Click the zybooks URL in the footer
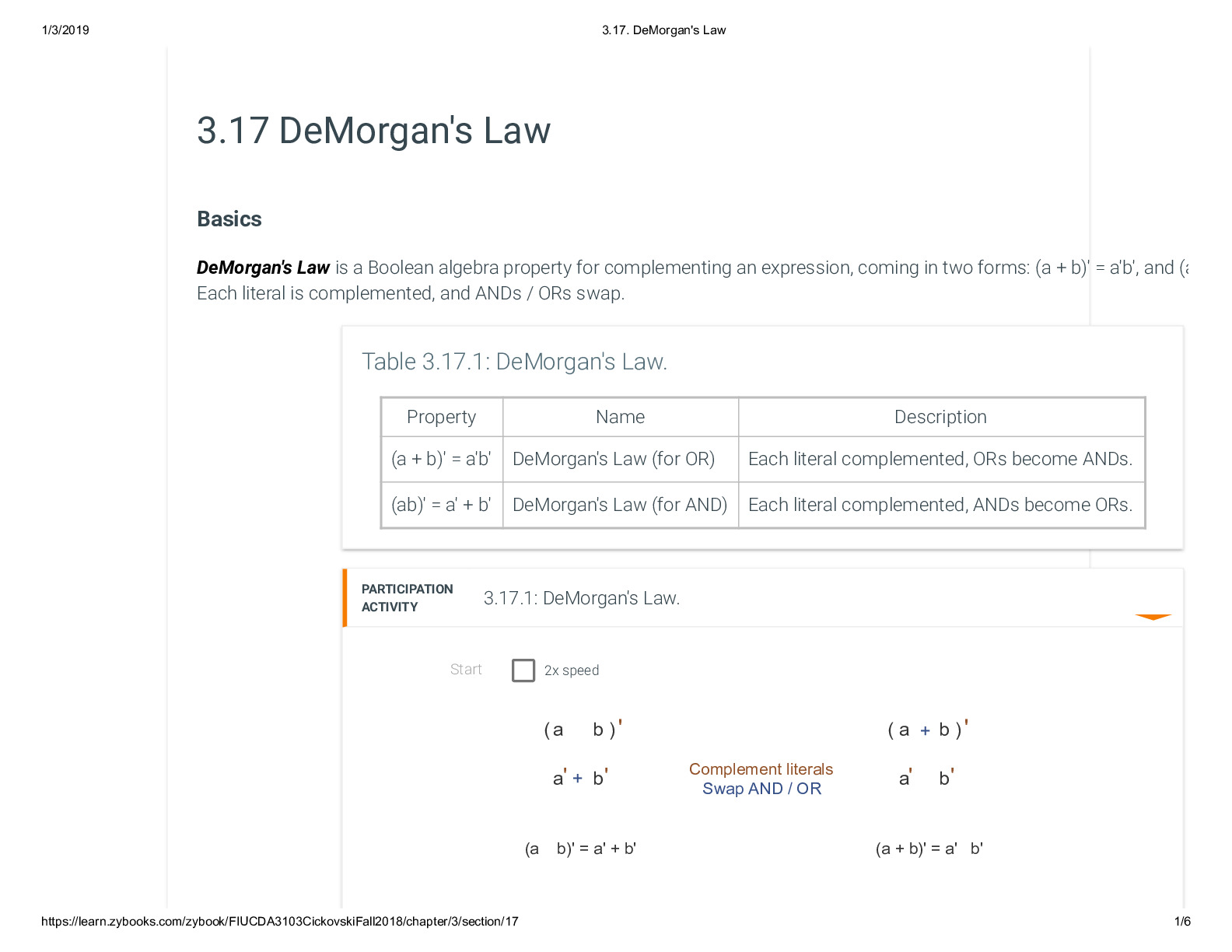Image resolution: width=1232 pixels, height=952 pixels. pyautogui.click(x=279, y=922)
